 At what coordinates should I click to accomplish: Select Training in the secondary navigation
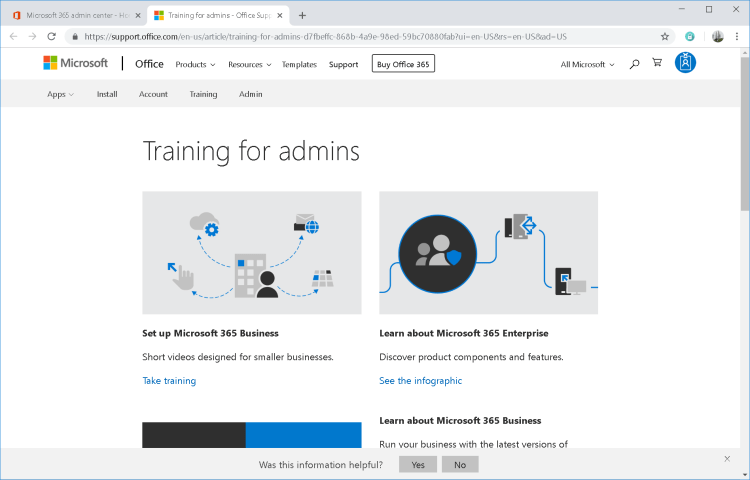pos(203,94)
